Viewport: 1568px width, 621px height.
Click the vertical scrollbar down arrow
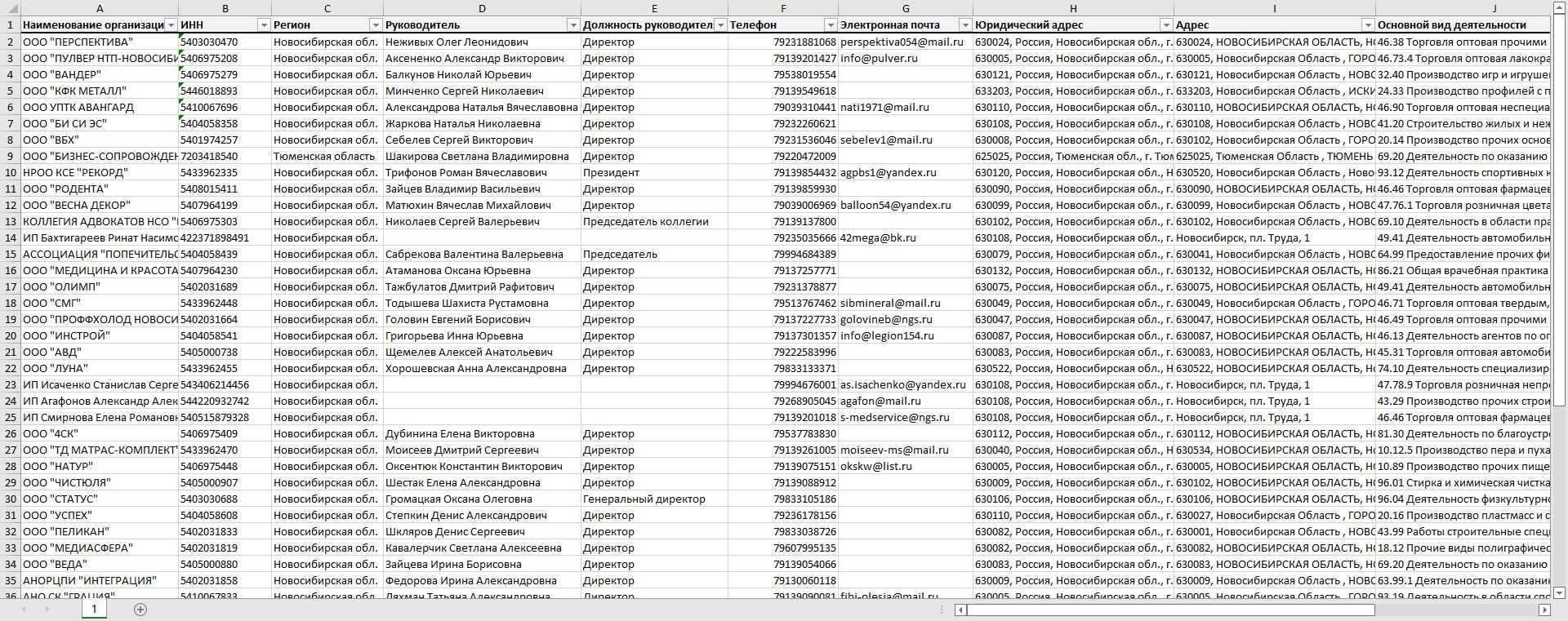coord(1559,592)
